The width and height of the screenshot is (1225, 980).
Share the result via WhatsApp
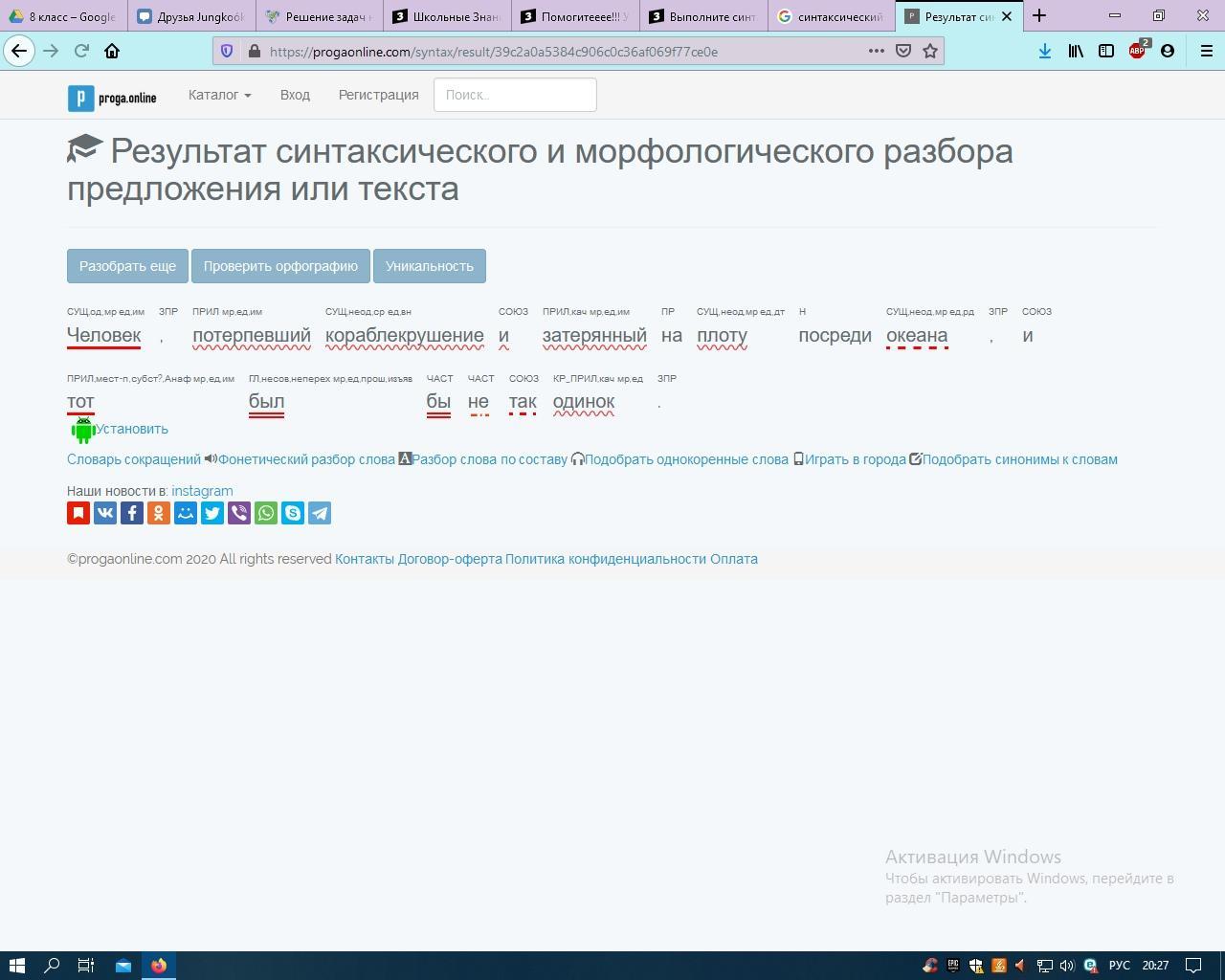coord(266,513)
